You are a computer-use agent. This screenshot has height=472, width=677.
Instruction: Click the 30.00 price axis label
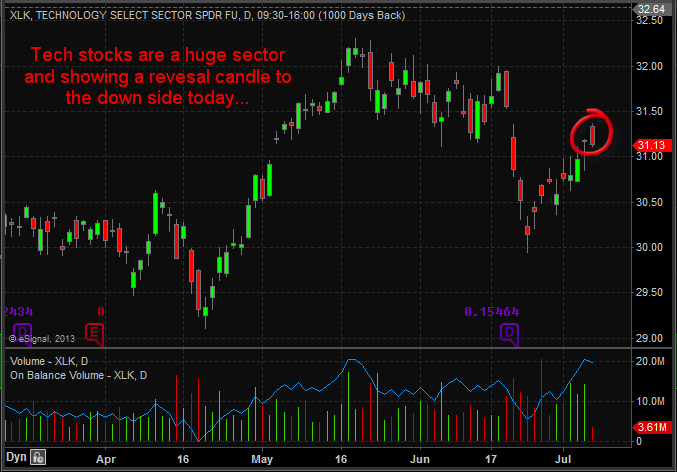[x=649, y=247]
